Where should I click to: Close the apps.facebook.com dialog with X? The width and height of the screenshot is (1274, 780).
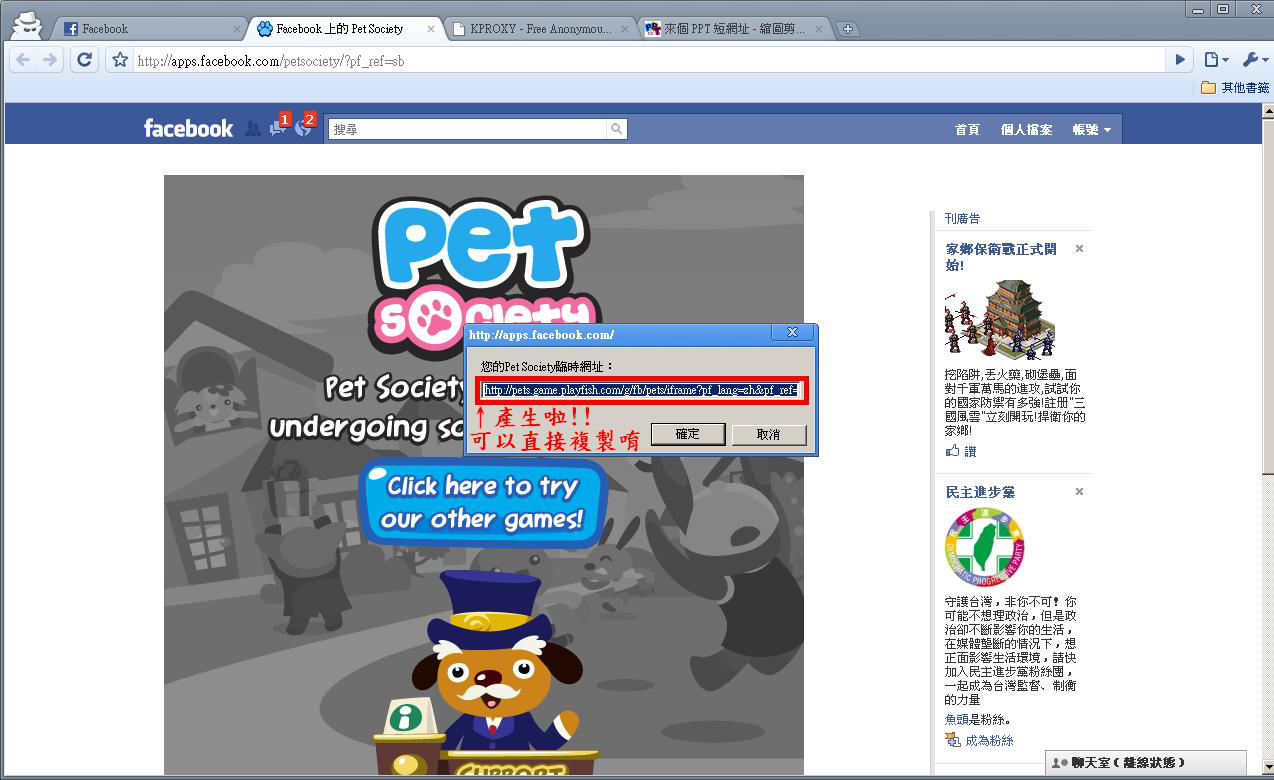pos(793,333)
